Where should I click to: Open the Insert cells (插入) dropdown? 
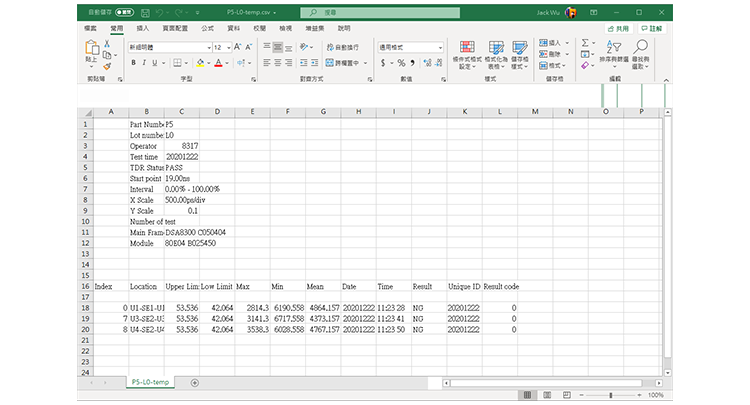pyautogui.click(x=554, y=43)
